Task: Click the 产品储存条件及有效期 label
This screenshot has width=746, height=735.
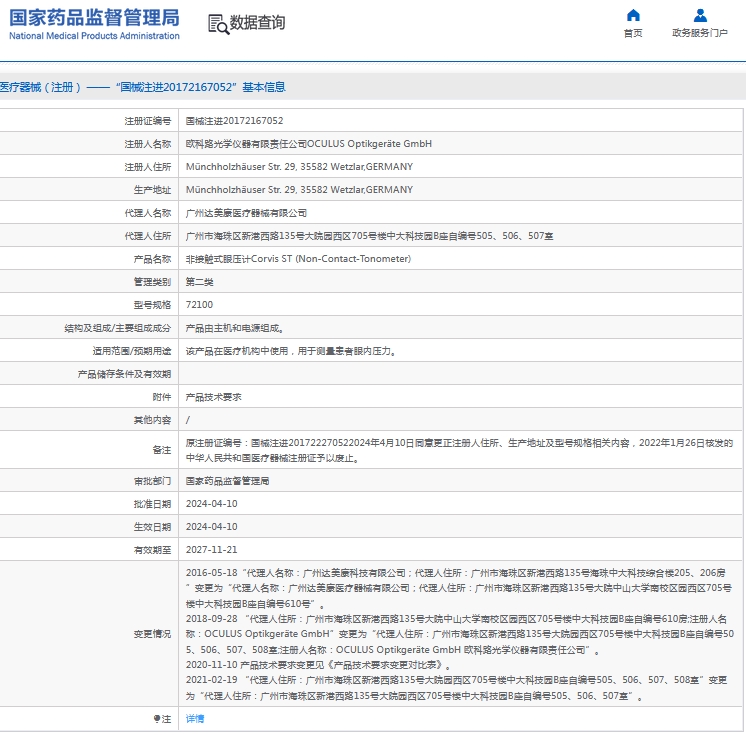Action: [x=124, y=374]
